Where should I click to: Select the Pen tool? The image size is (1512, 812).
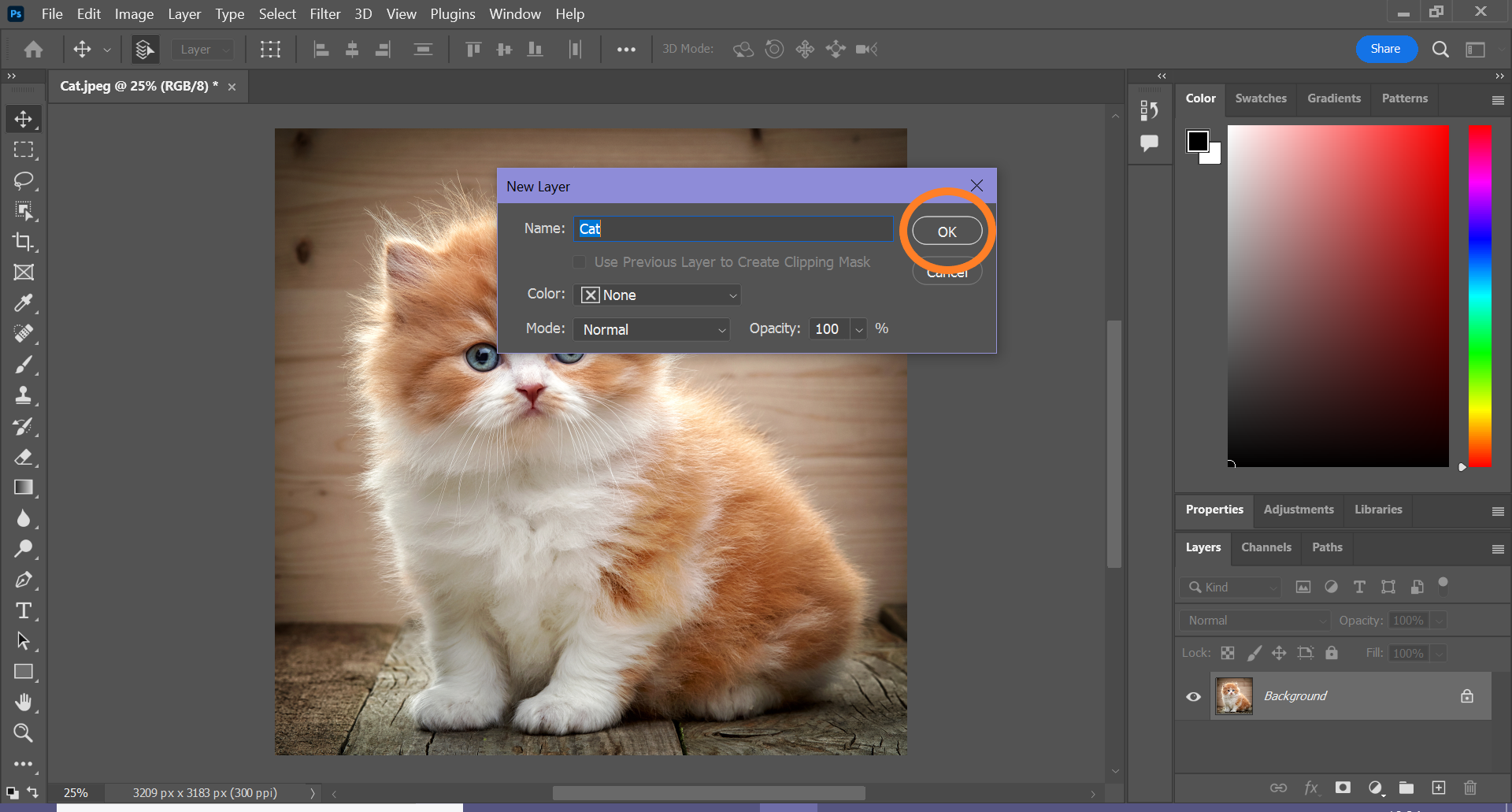pos(23,580)
